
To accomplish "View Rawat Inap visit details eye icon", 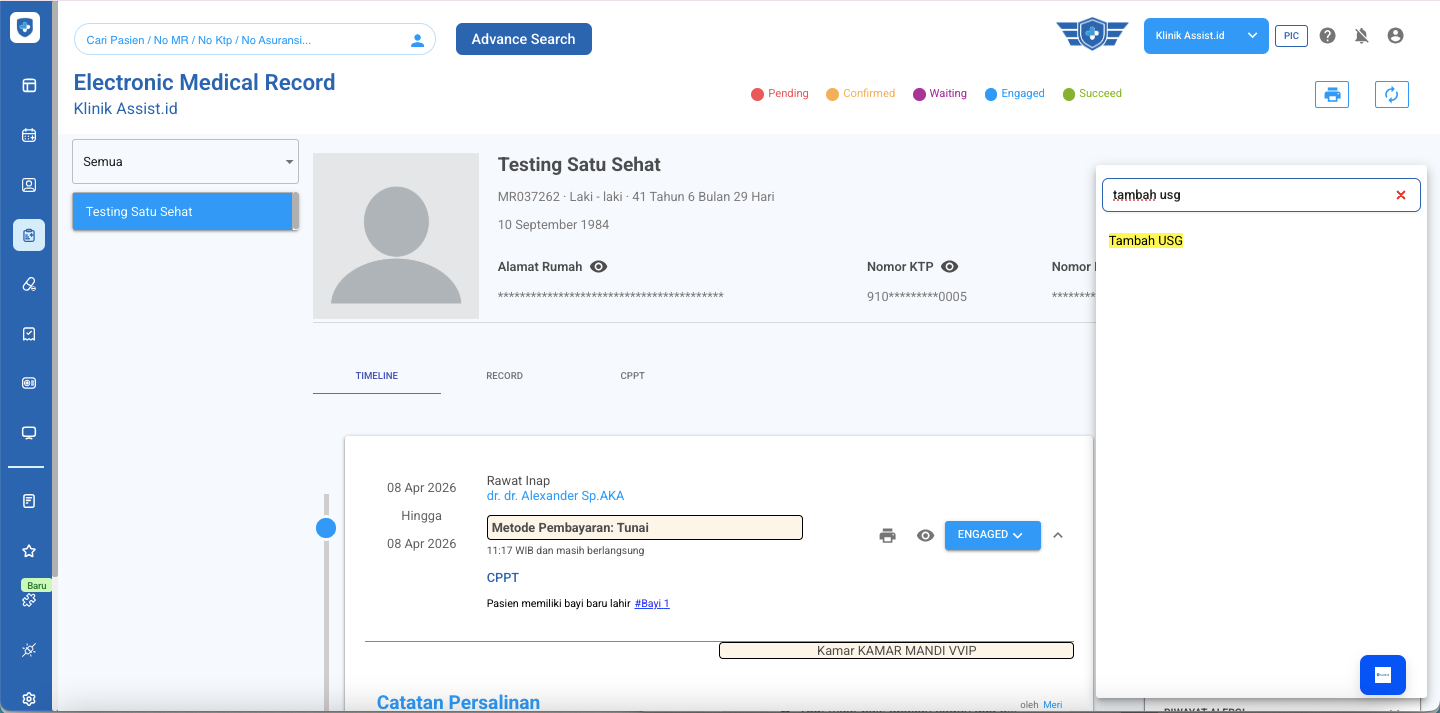I will tap(925, 535).
